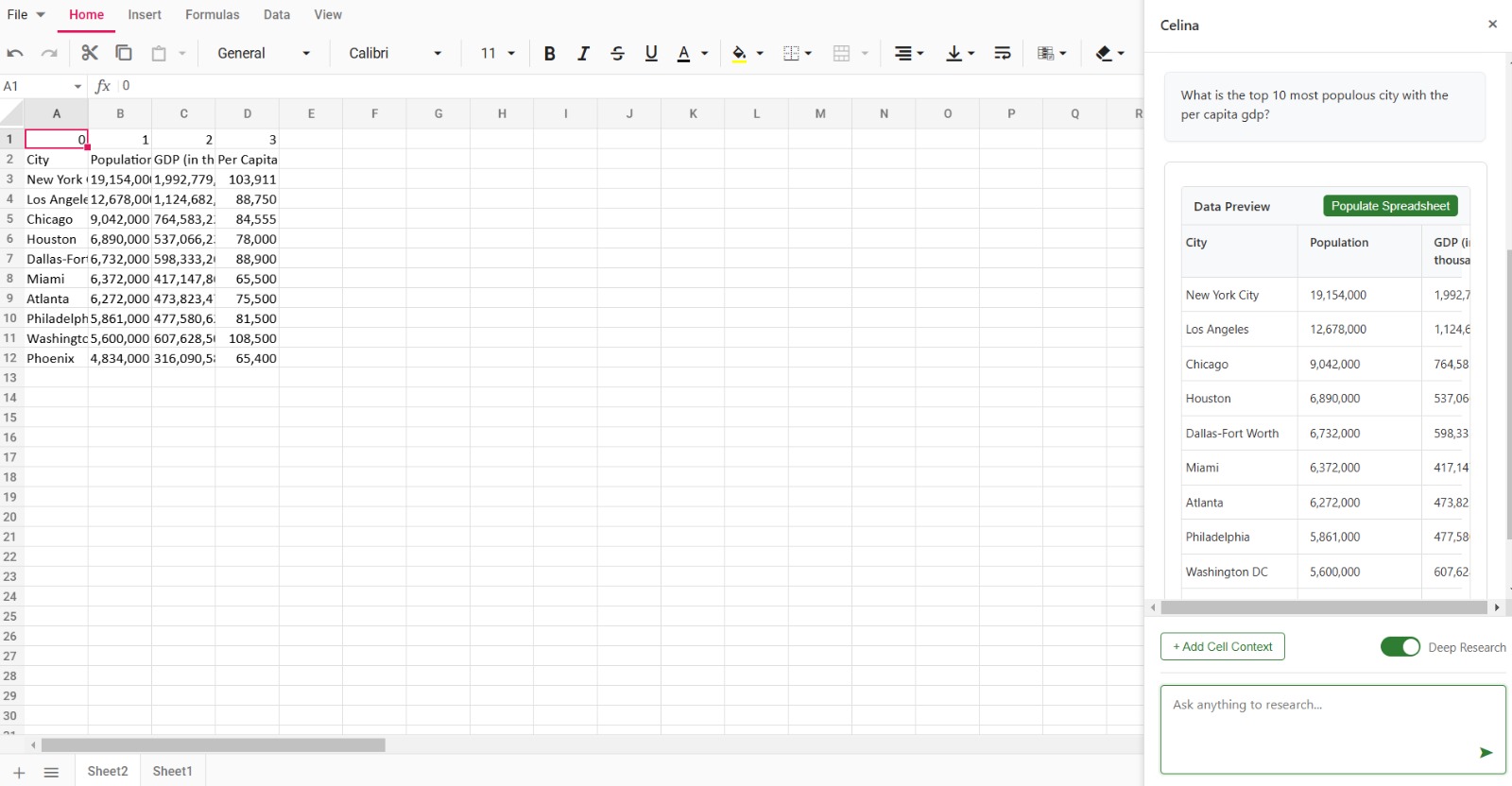This screenshot has width=1512, height=786.
Task: Click the Copy icon
Action: click(124, 53)
